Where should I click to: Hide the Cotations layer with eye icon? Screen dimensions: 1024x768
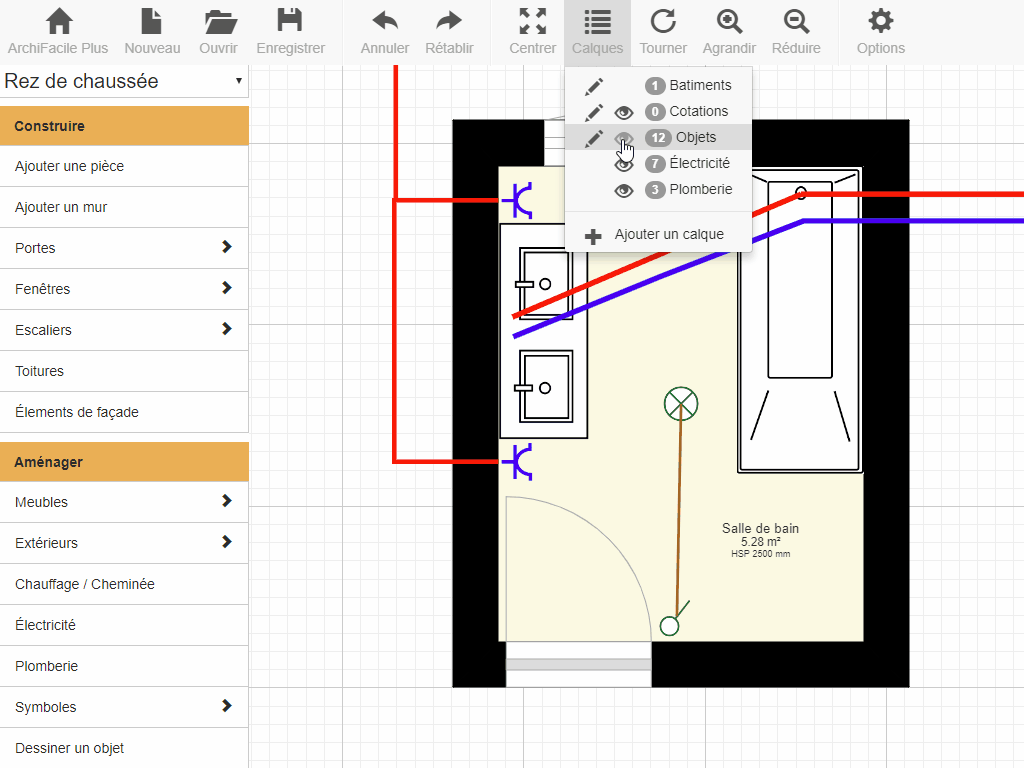pyautogui.click(x=624, y=112)
